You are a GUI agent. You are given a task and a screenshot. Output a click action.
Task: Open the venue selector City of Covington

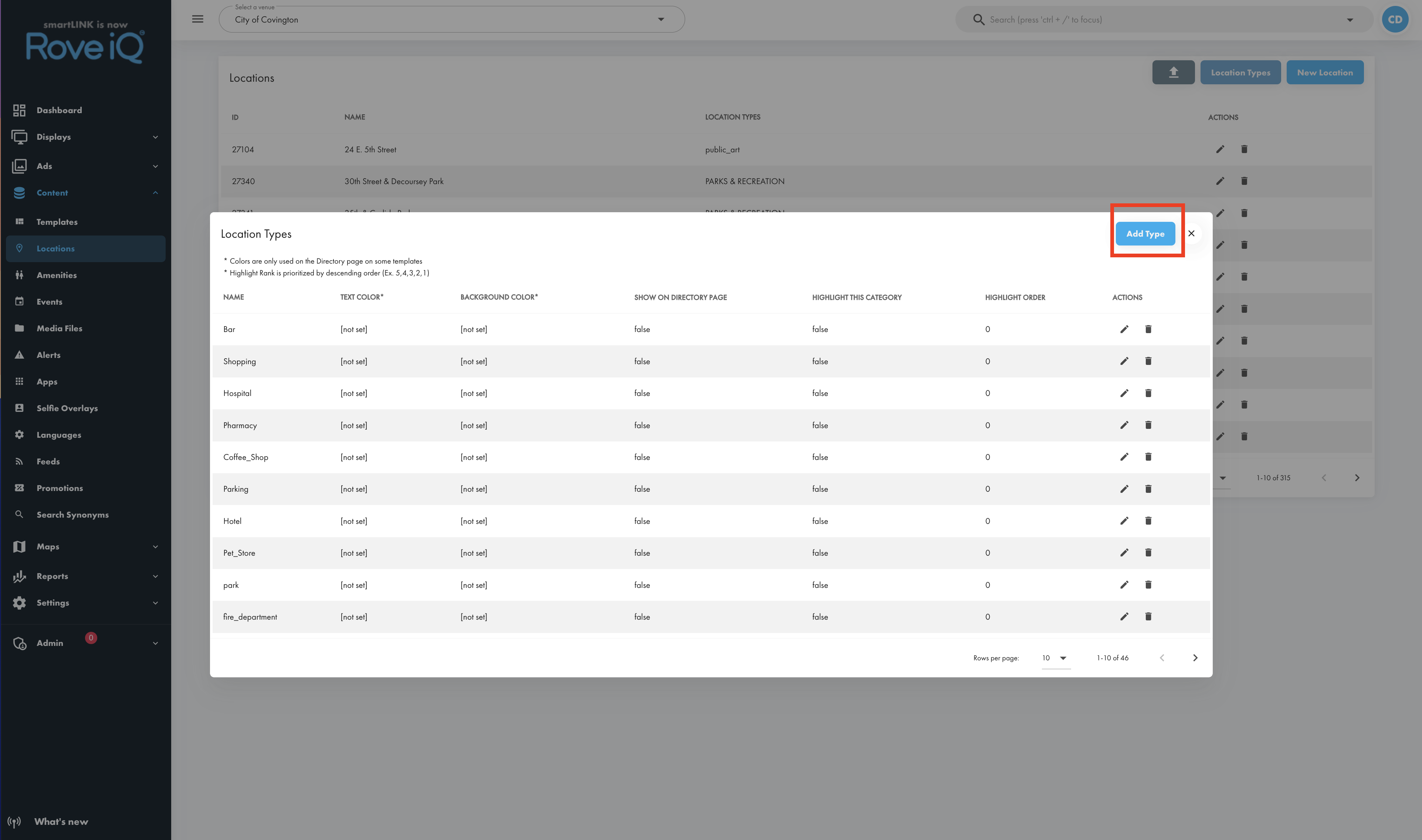451,19
